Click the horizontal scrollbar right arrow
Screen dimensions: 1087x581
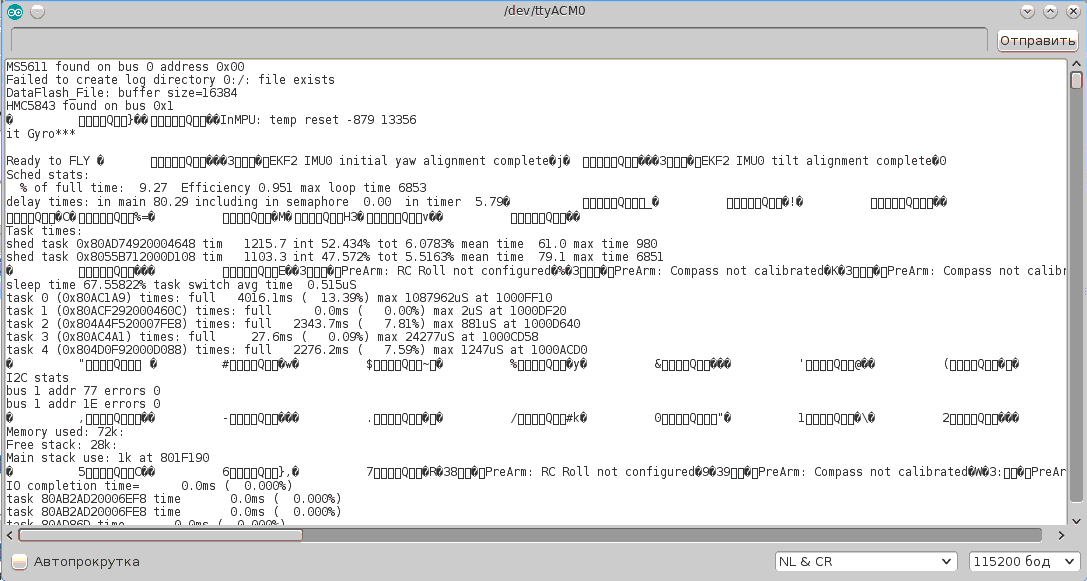[1061, 535]
